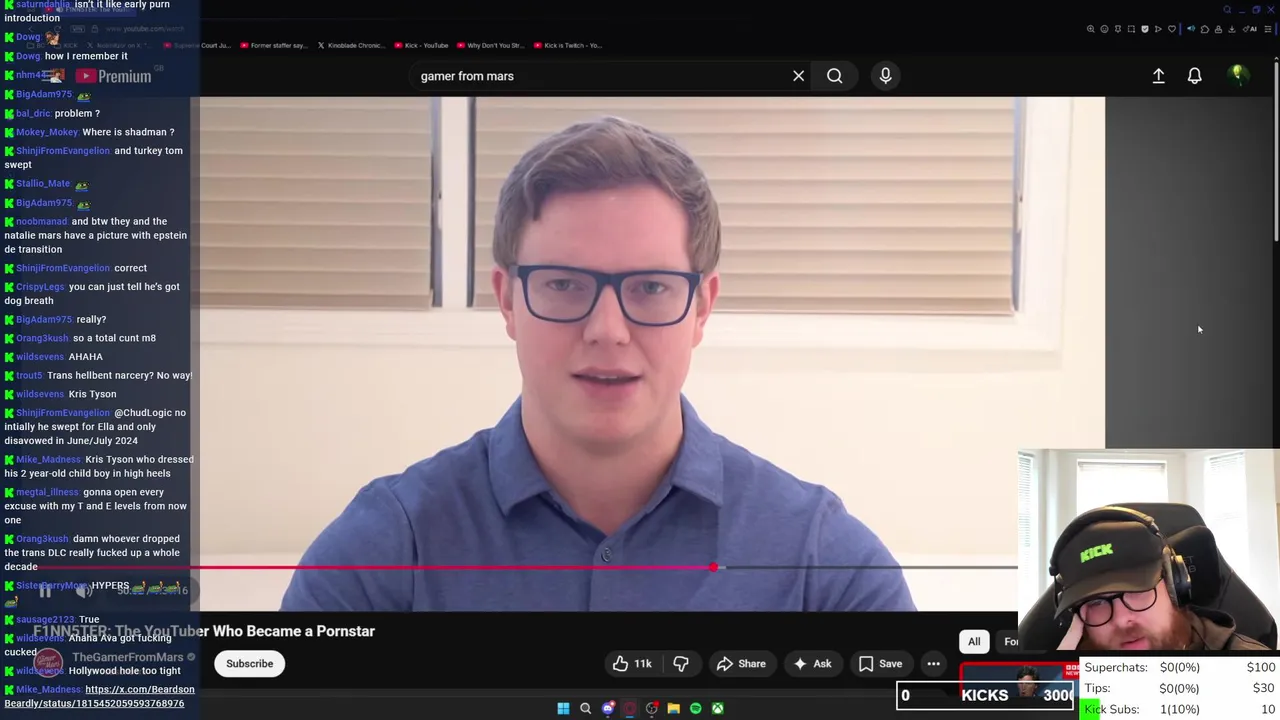The image size is (1280, 720).
Task: Bookmark page with the heart icon
Action: pyautogui.click(x=1172, y=29)
